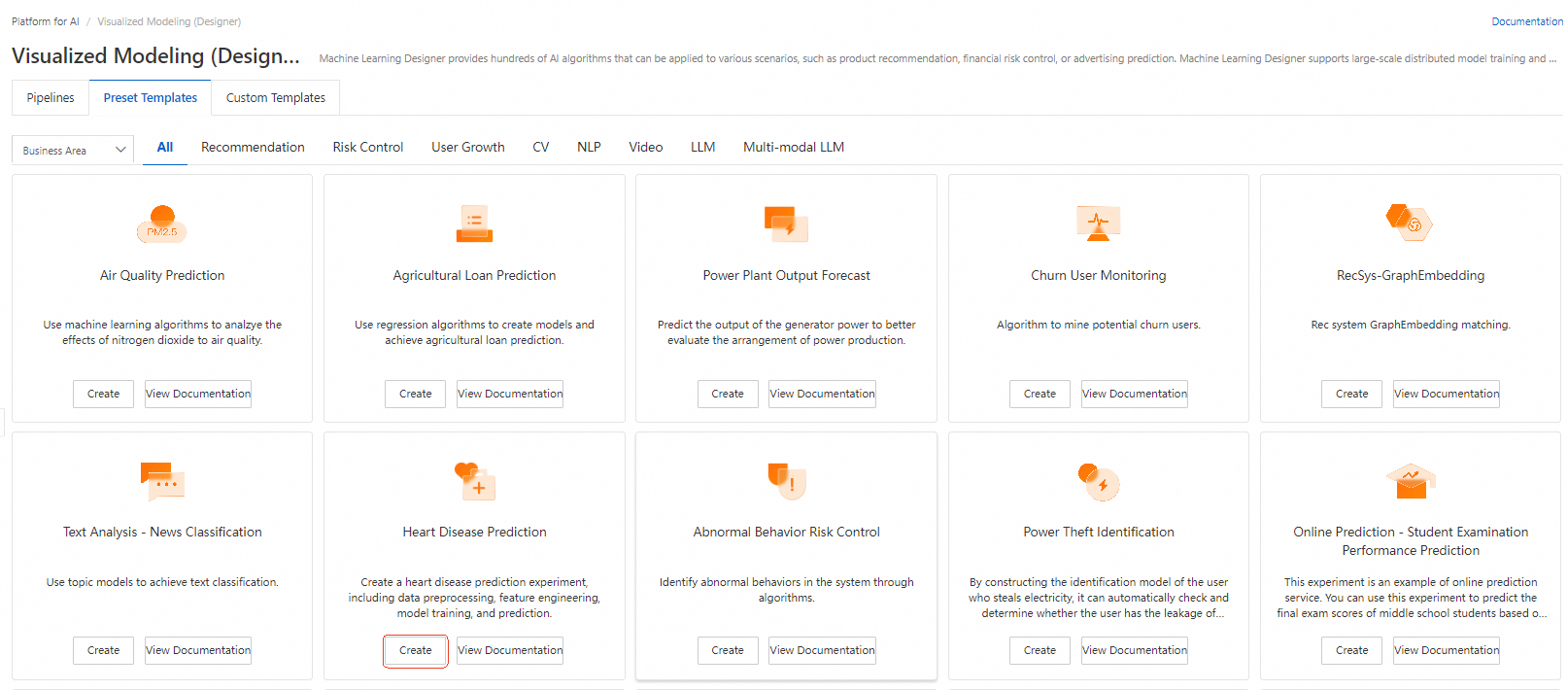Click the Abnormal Behavior Risk Control title
Viewport: 1568px width, 690px height.
tap(786, 532)
